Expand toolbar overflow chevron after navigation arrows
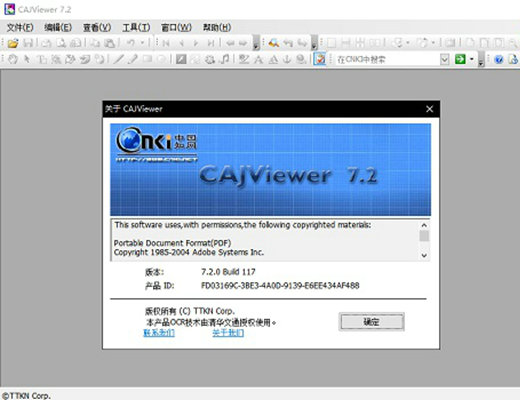520x400 pixels. tap(256, 43)
